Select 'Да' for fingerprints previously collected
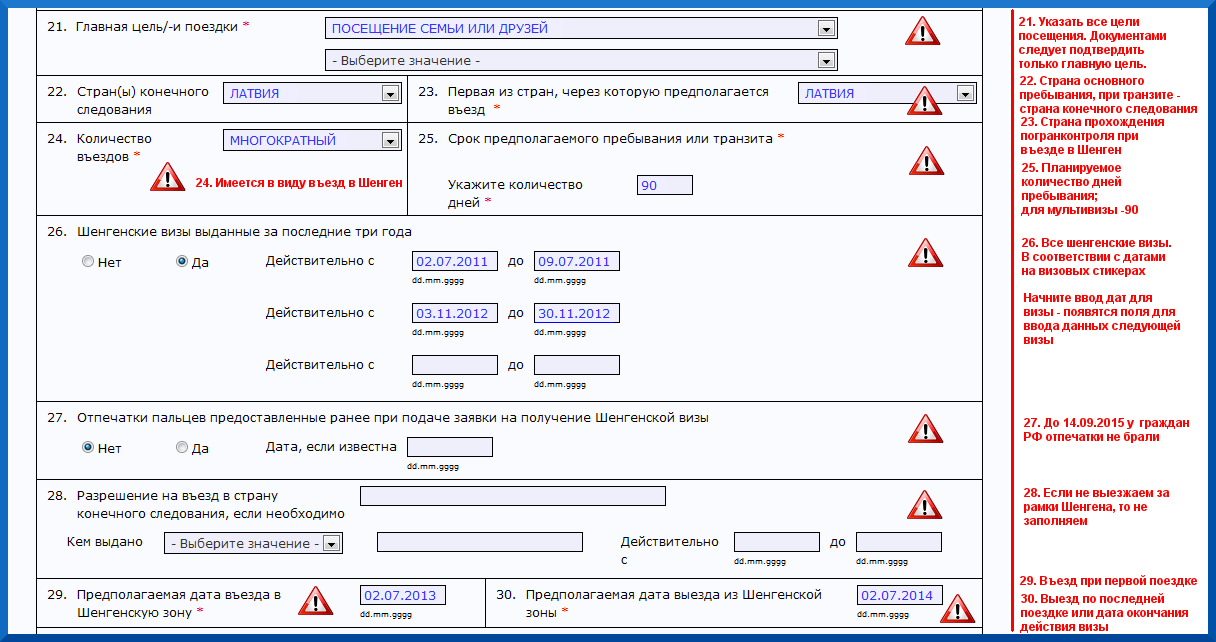This screenshot has height=642, width=1216. click(x=182, y=448)
